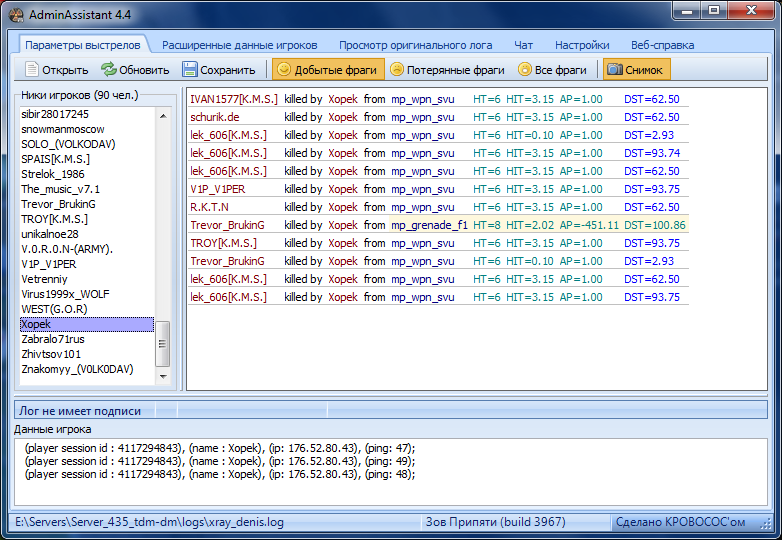This screenshot has height=540, width=782.
Task: Select player Strelok_1986
Action: point(87,174)
